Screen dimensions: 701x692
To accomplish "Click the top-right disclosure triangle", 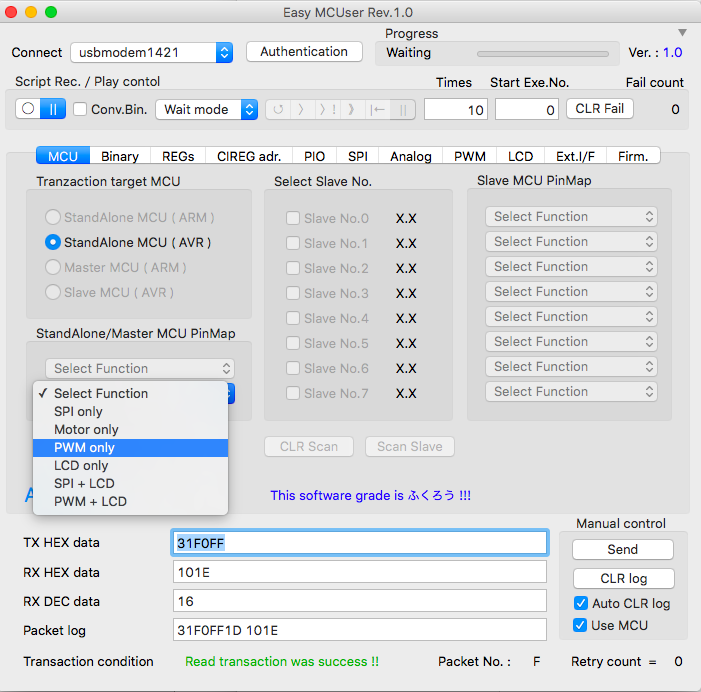I will pyautogui.click(x=682, y=33).
